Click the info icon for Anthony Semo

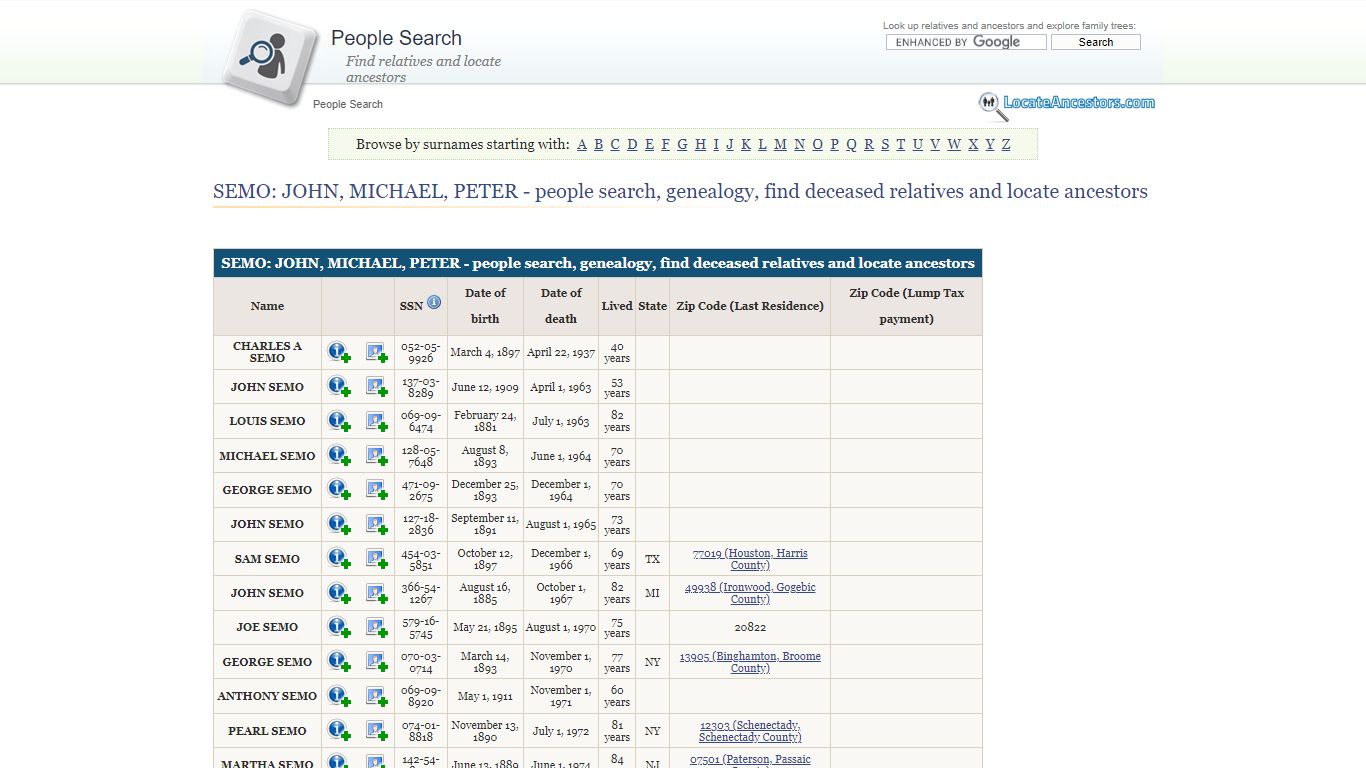(339, 696)
